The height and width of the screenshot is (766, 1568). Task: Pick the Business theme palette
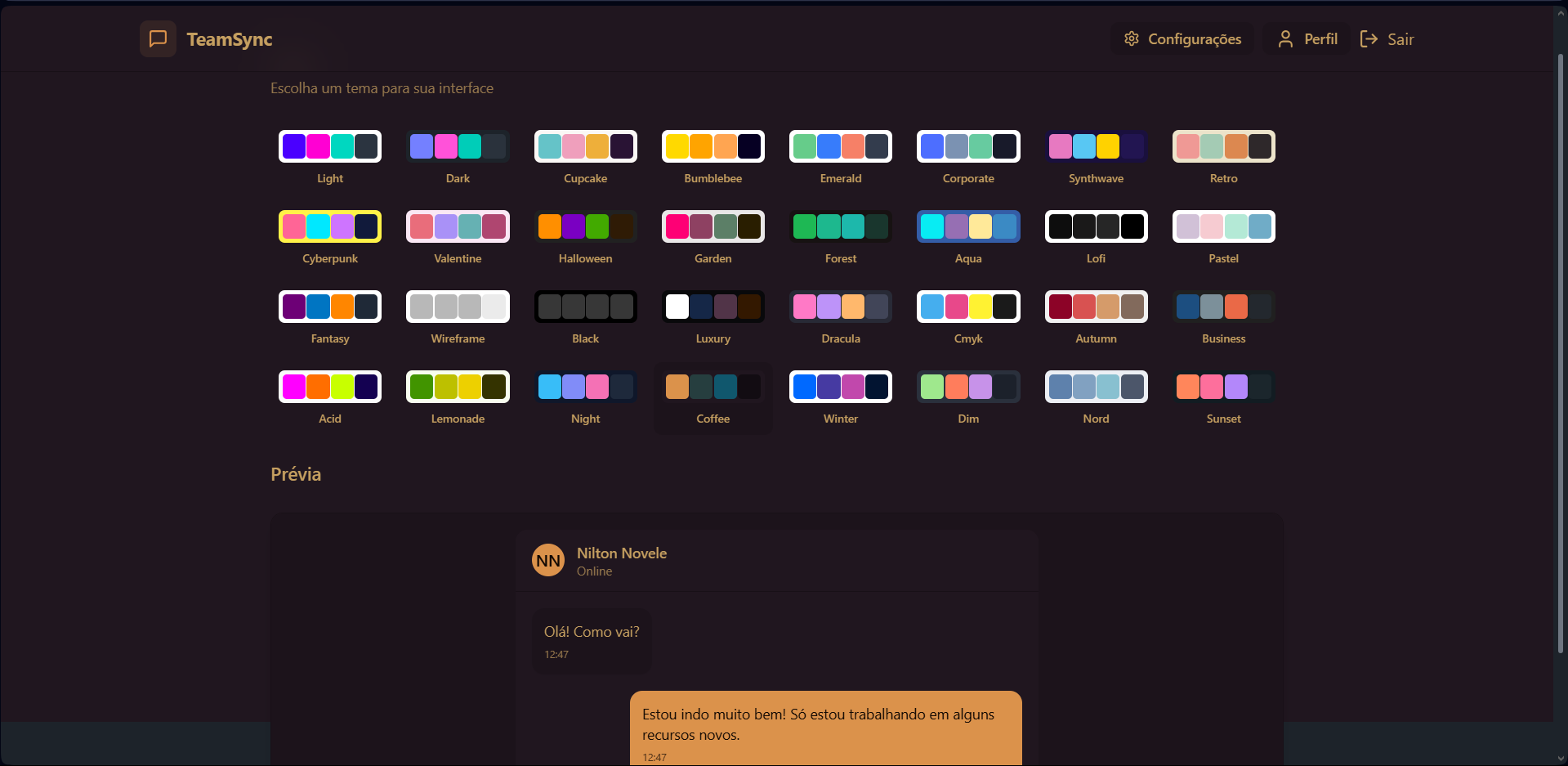[1224, 307]
